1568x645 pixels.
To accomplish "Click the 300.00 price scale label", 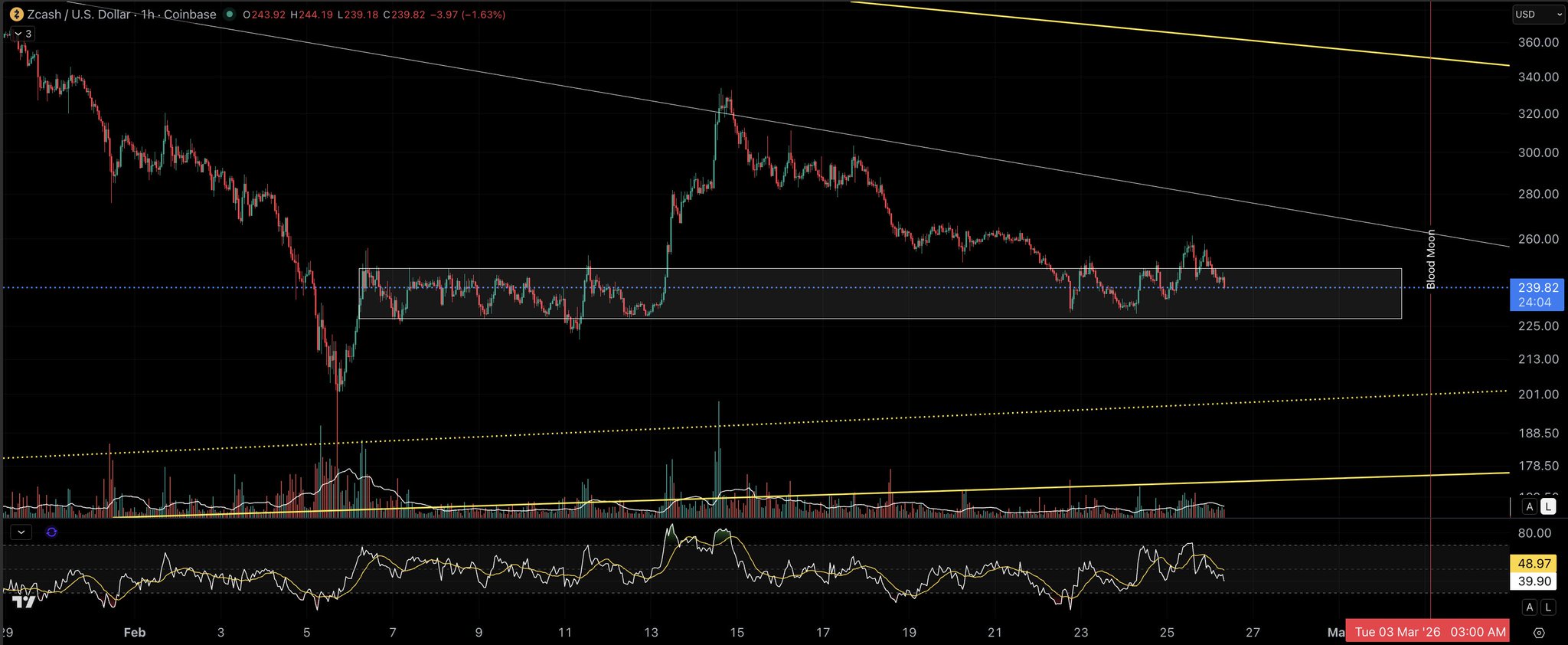I will 1538,152.
